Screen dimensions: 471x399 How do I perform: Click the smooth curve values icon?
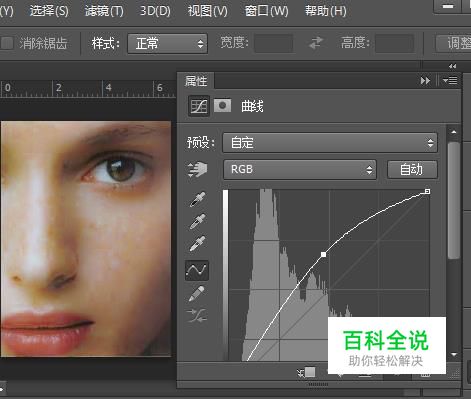click(197, 315)
